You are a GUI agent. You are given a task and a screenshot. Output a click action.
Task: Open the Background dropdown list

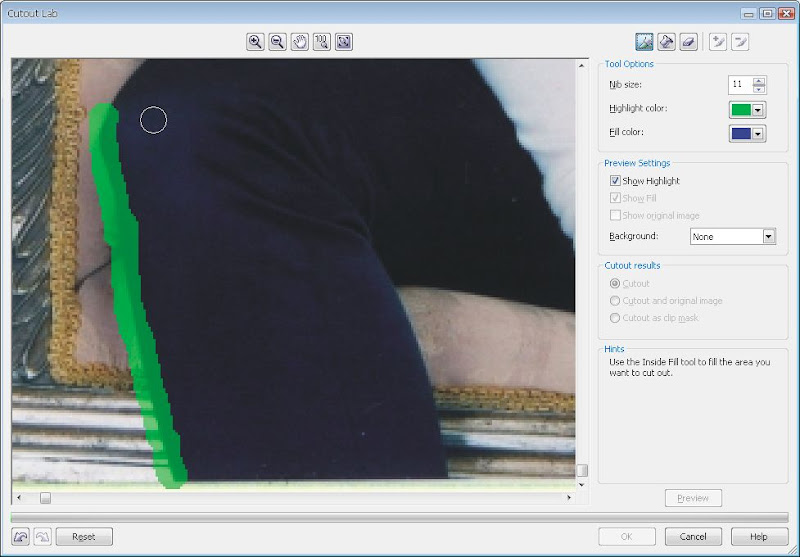(769, 236)
